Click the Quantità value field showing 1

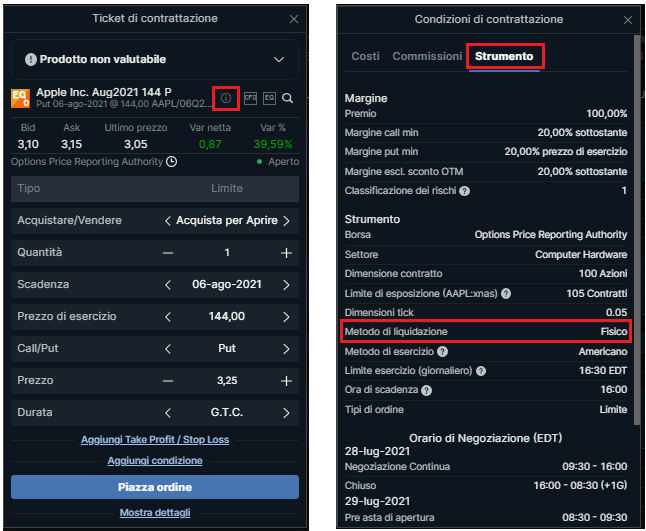point(227,253)
